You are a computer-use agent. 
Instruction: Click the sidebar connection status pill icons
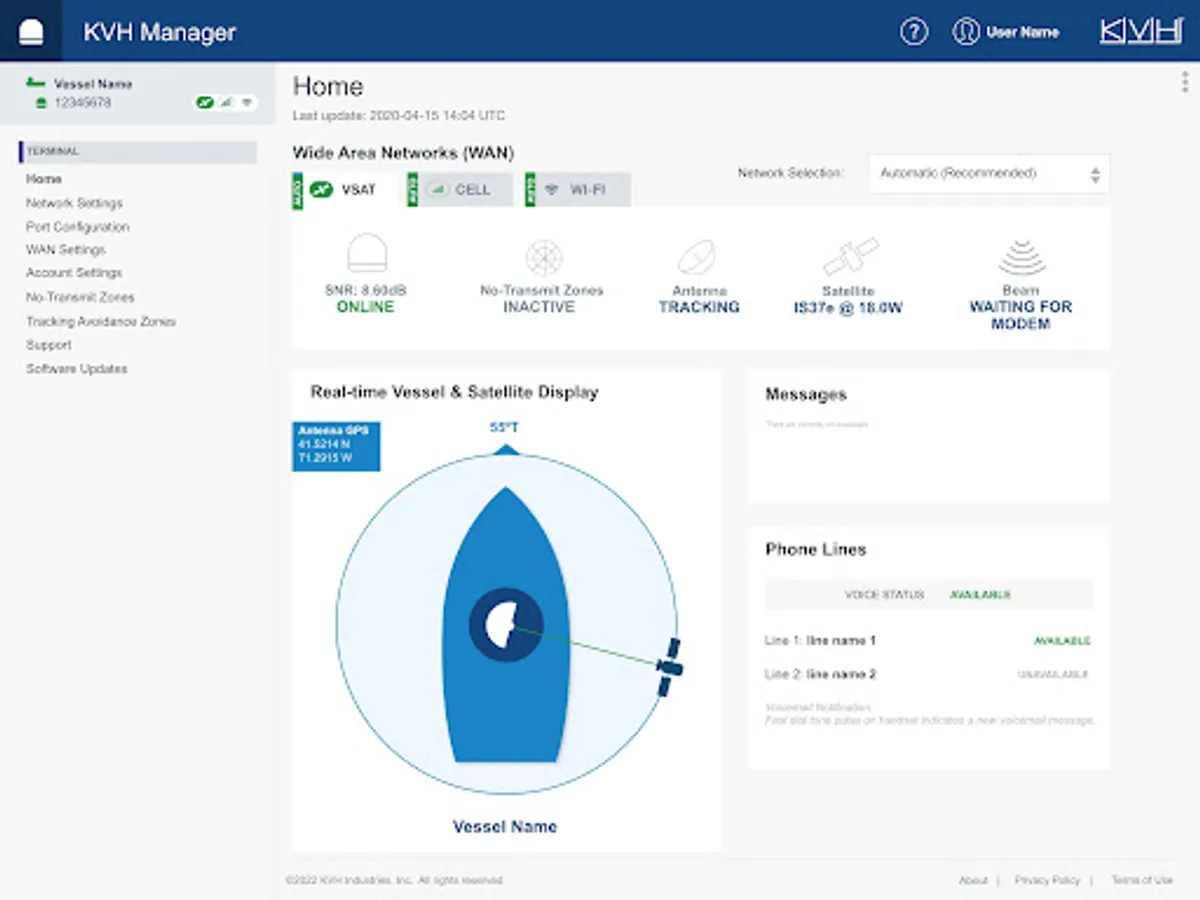point(226,103)
